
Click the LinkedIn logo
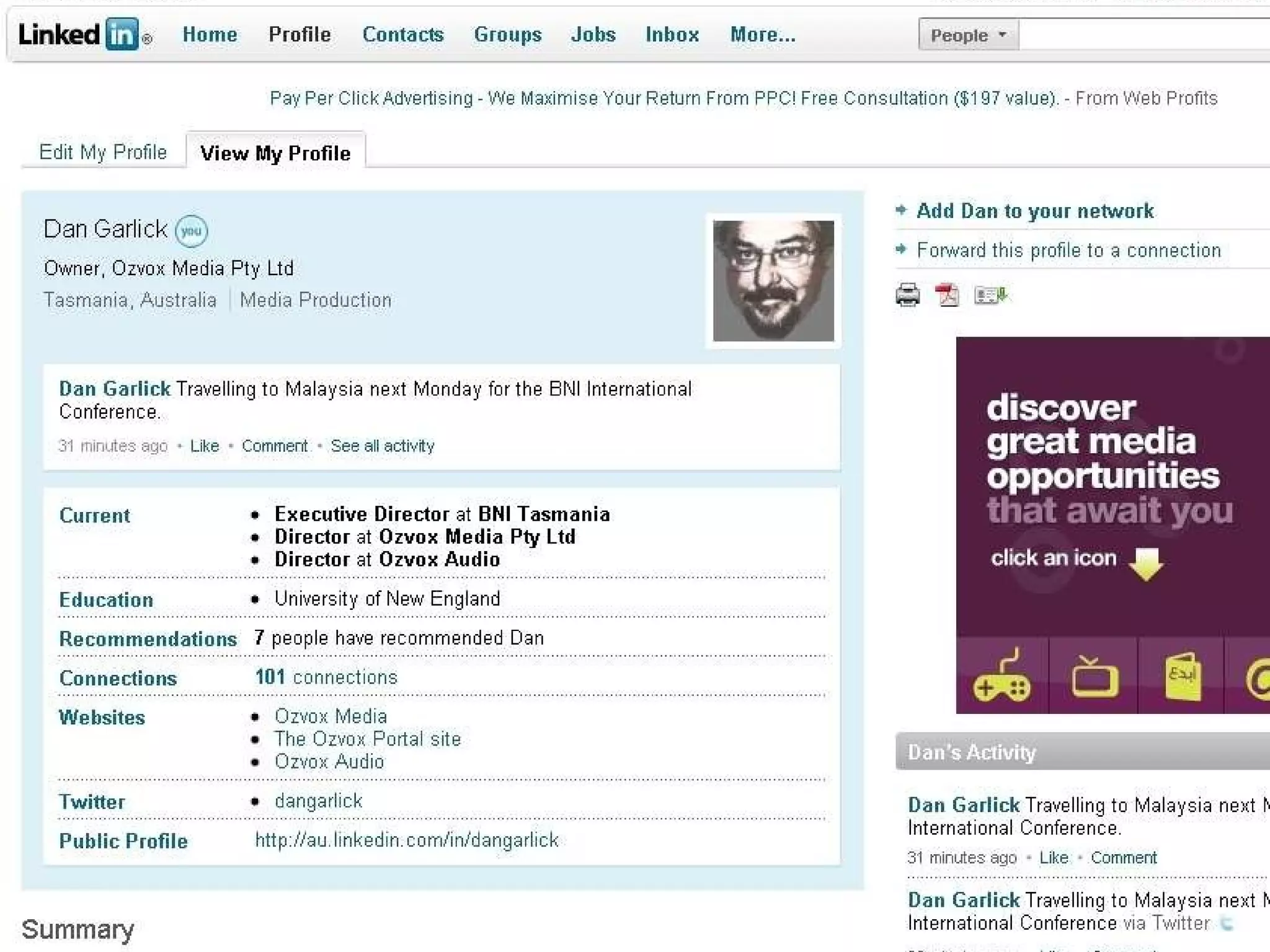[84, 34]
